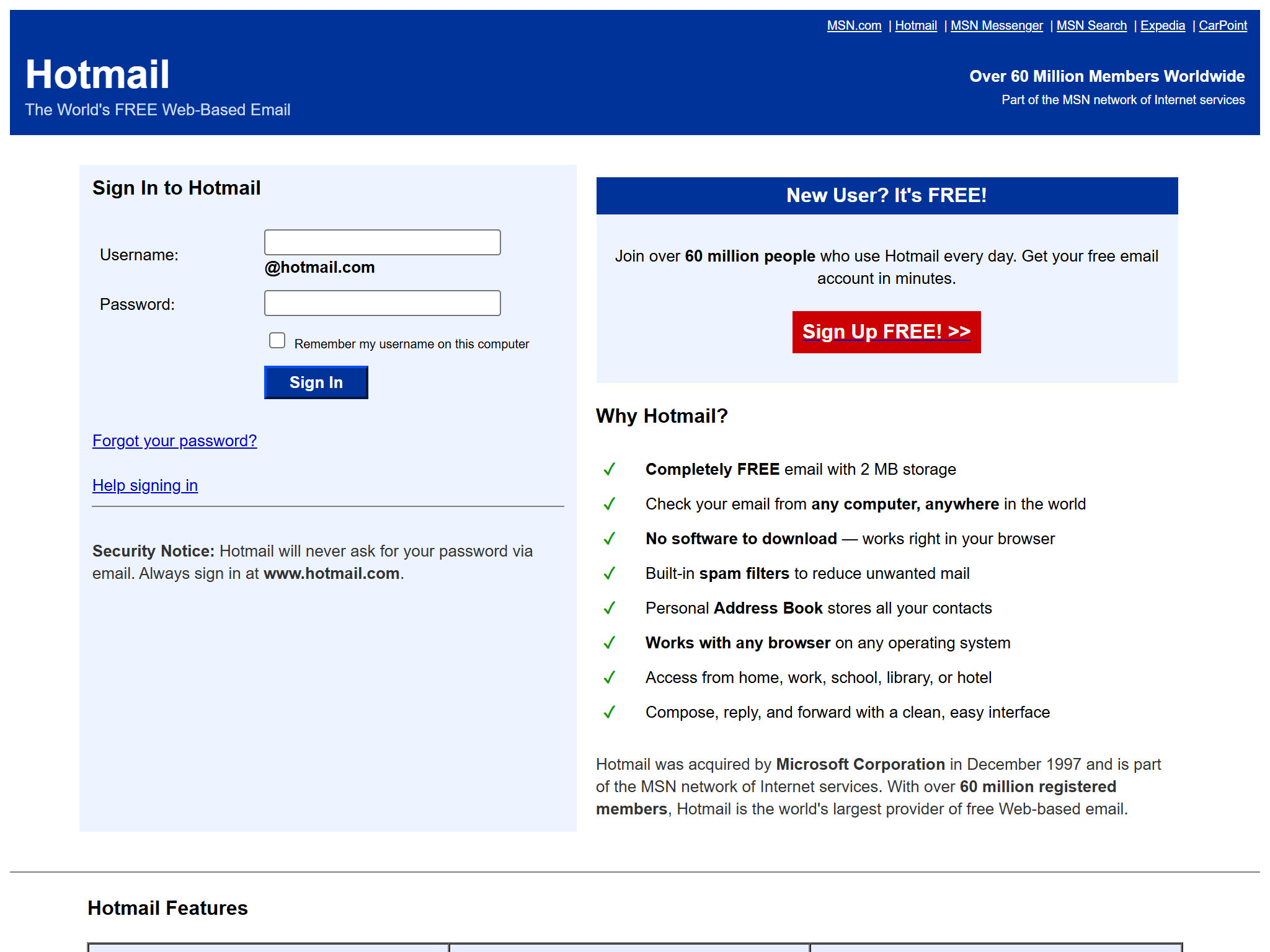The height and width of the screenshot is (952, 1270).
Task: Enable Remember my username on this computer
Action: pyautogui.click(x=277, y=340)
